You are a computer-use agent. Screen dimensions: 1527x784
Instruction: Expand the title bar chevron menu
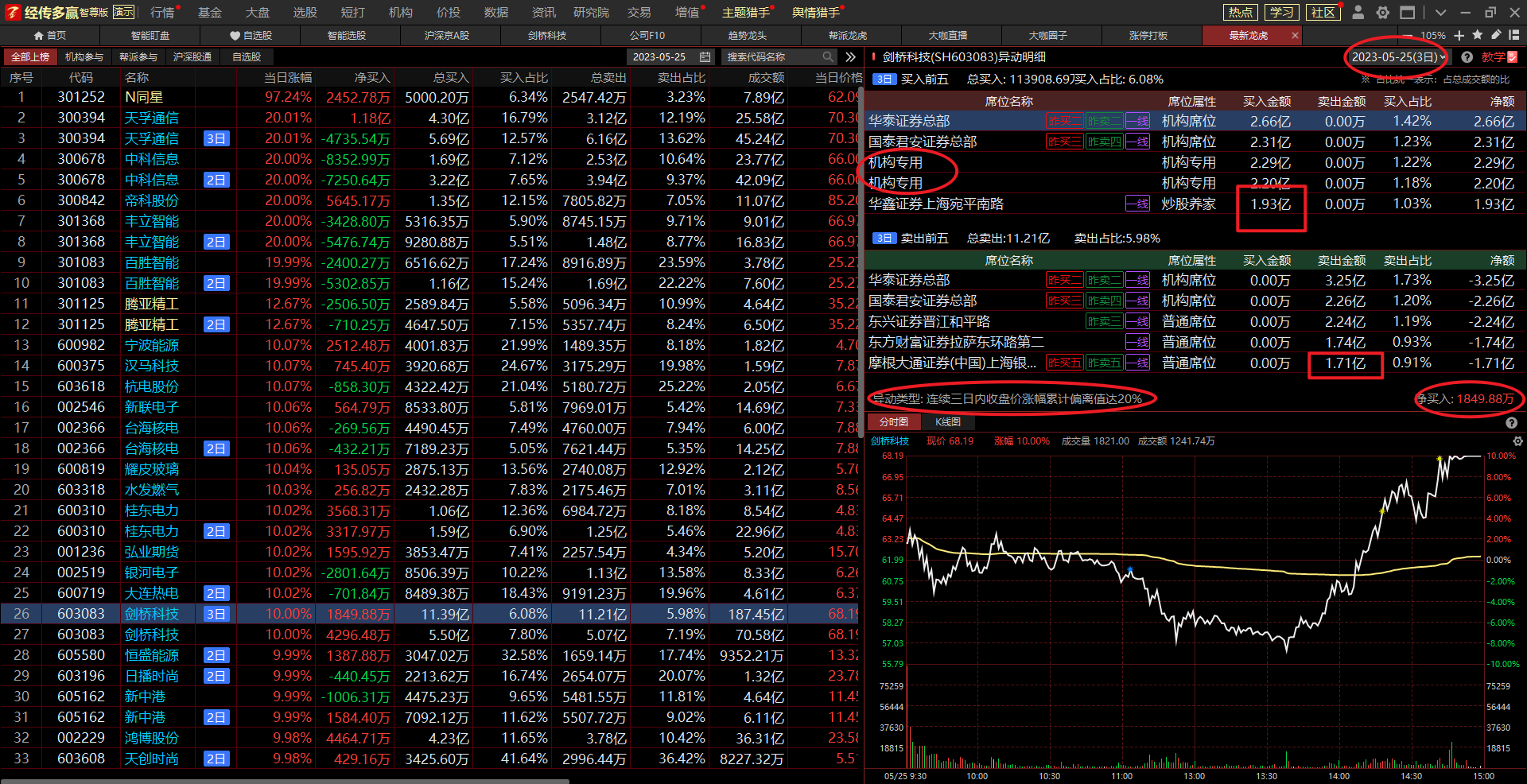pos(1440,12)
